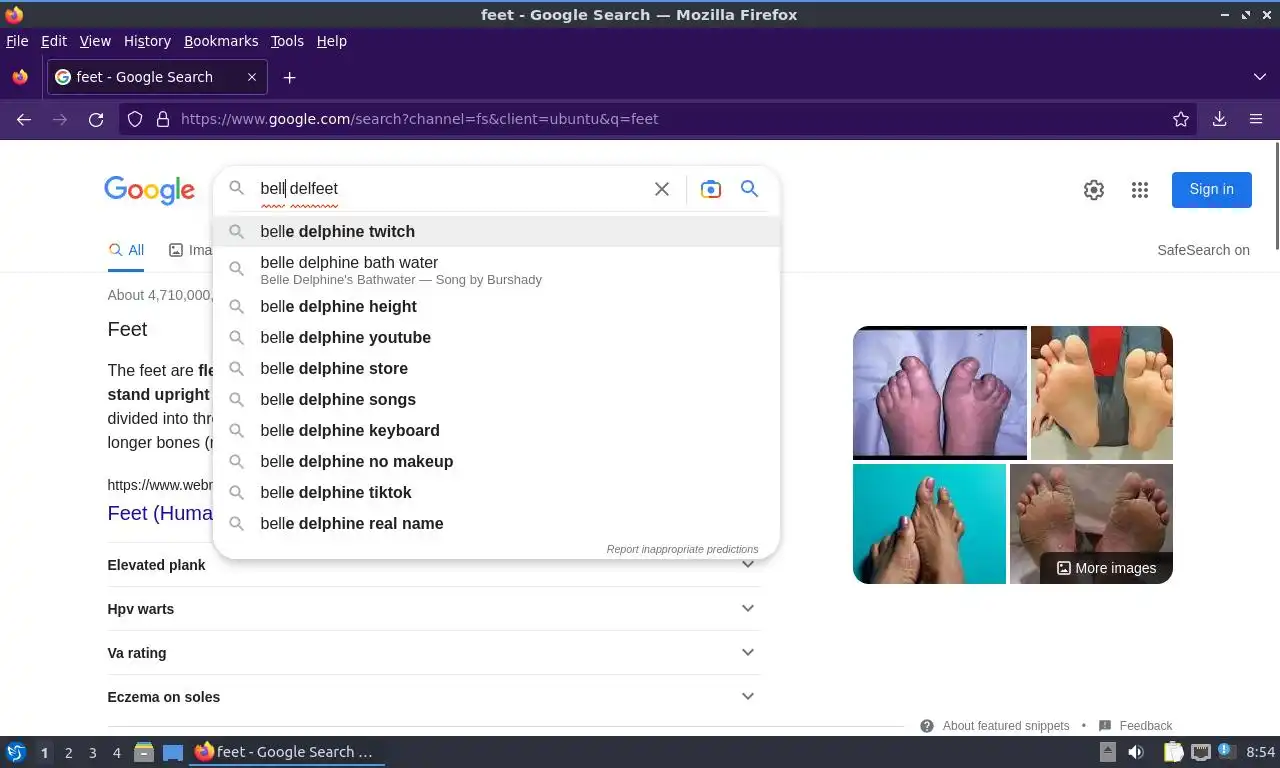Select suggestion 'belle delphine real name'

pos(496,523)
